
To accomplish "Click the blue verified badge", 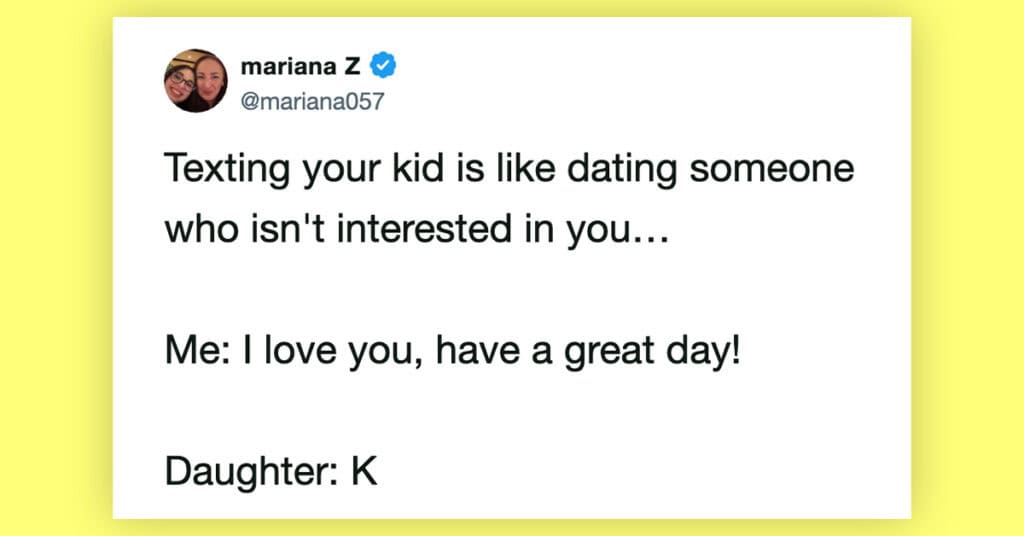I will 384,67.
